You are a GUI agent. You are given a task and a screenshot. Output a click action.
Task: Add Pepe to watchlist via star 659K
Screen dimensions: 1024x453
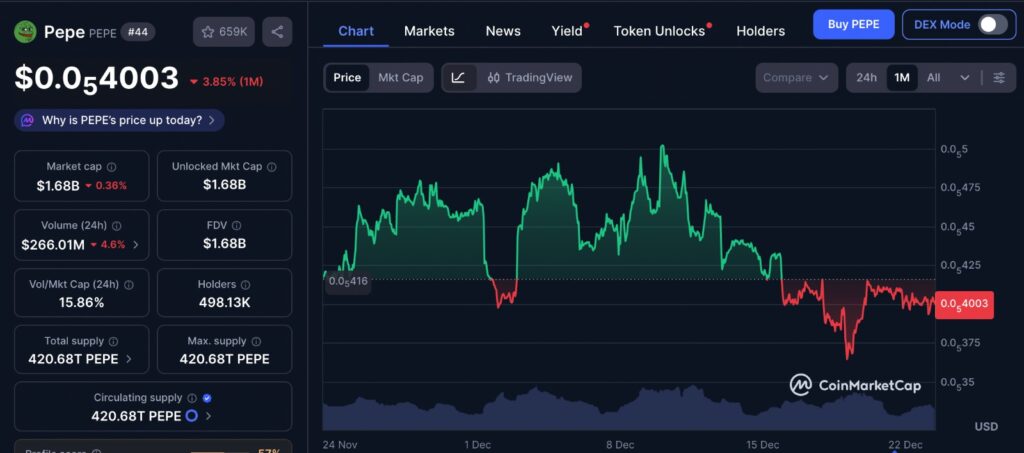point(224,31)
